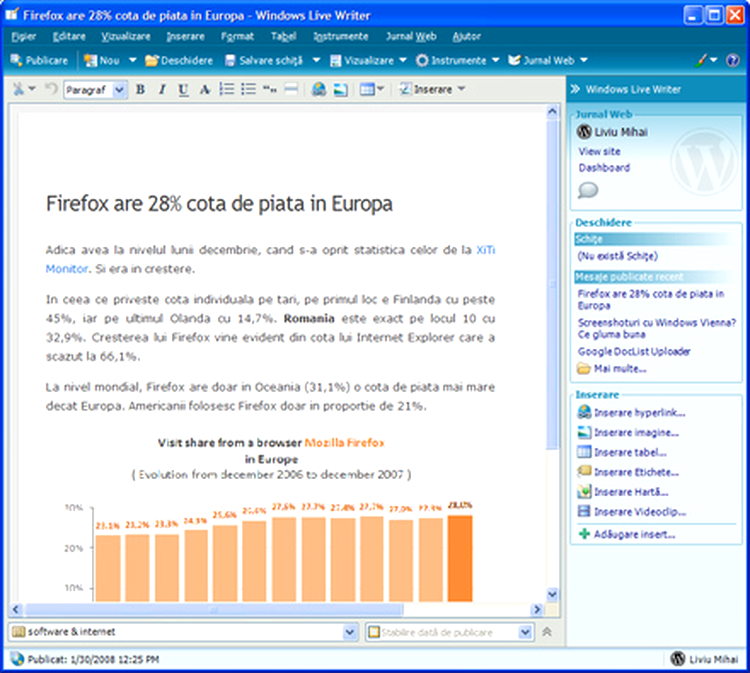Click the cut scissors icon
This screenshot has width=750, height=673.
coord(19,89)
